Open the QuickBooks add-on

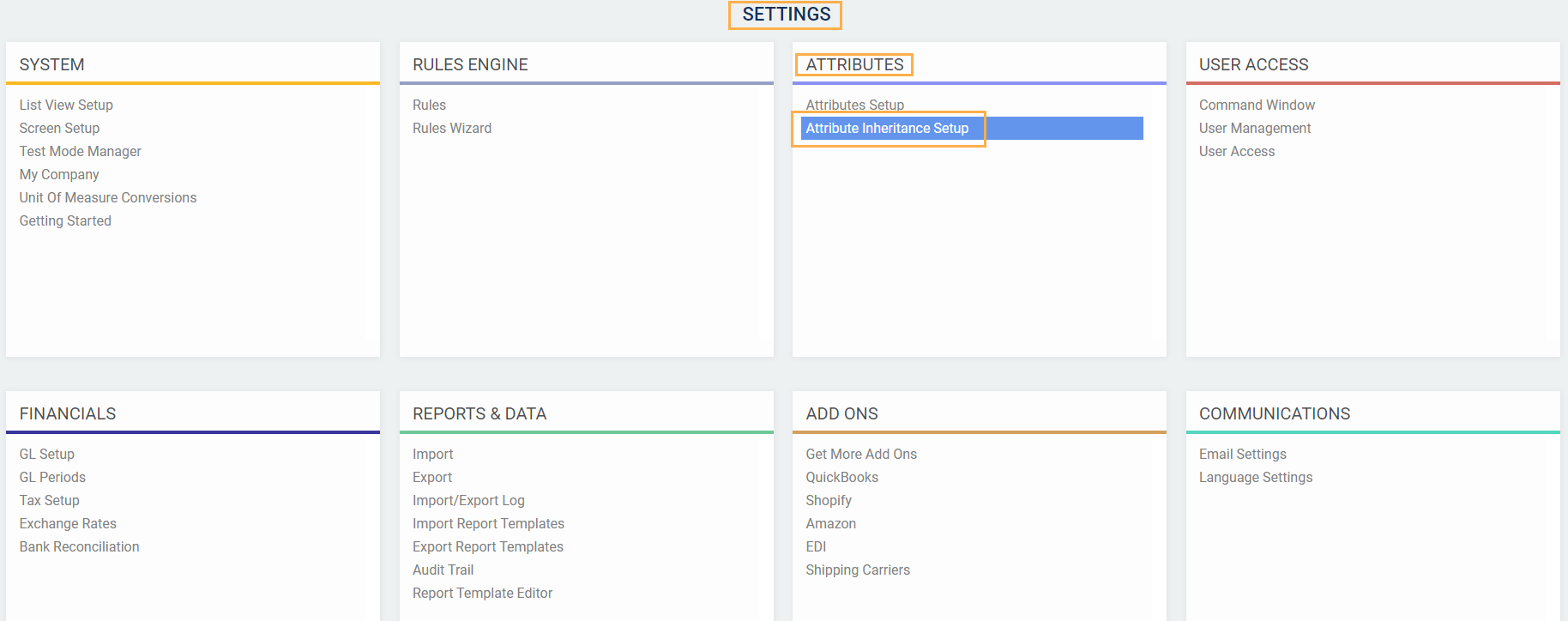(x=841, y=477)
